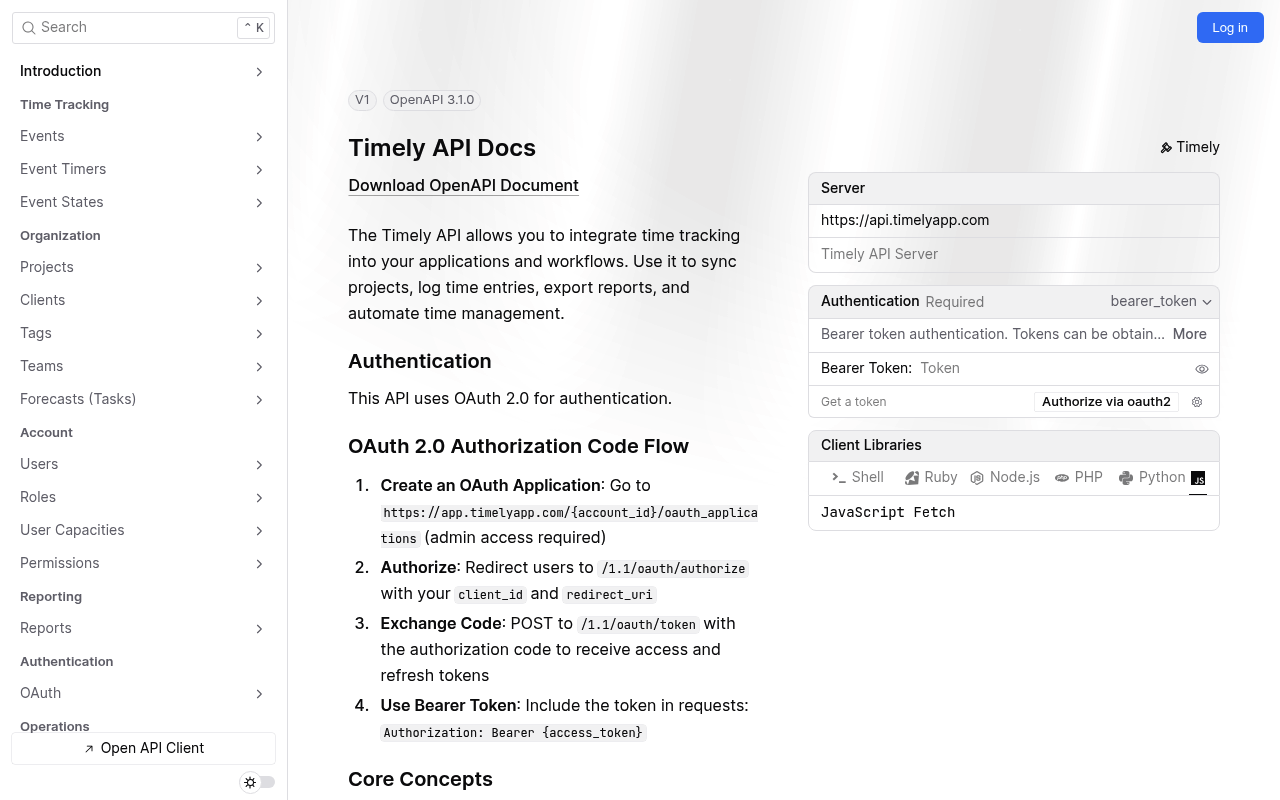Image resolution: width=1280 pixels, height=800 pixels.
Task: Open Roles in the sidebar
Action: [x=143, y=497]
